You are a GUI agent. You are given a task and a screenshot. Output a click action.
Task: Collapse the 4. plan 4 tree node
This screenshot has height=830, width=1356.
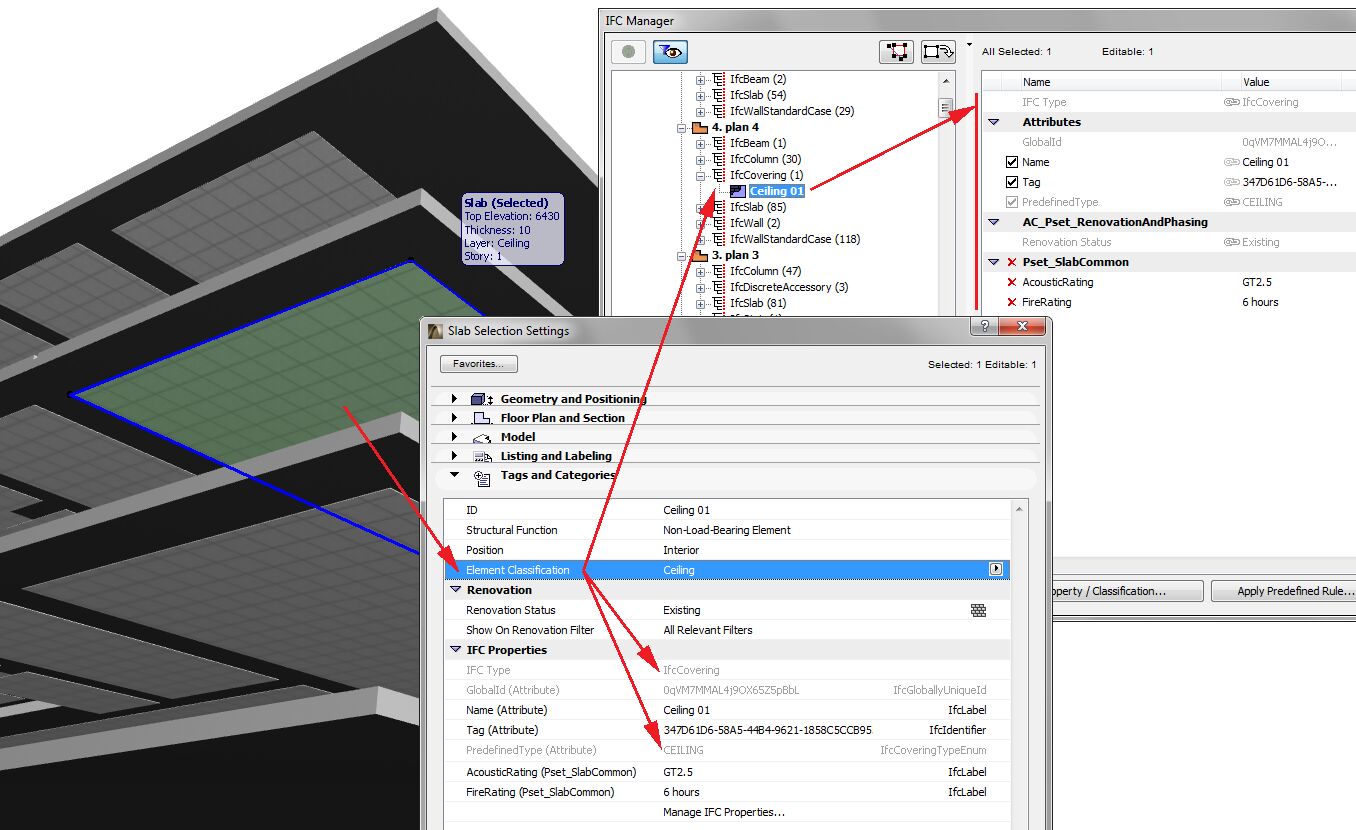(x=682, y=127)
